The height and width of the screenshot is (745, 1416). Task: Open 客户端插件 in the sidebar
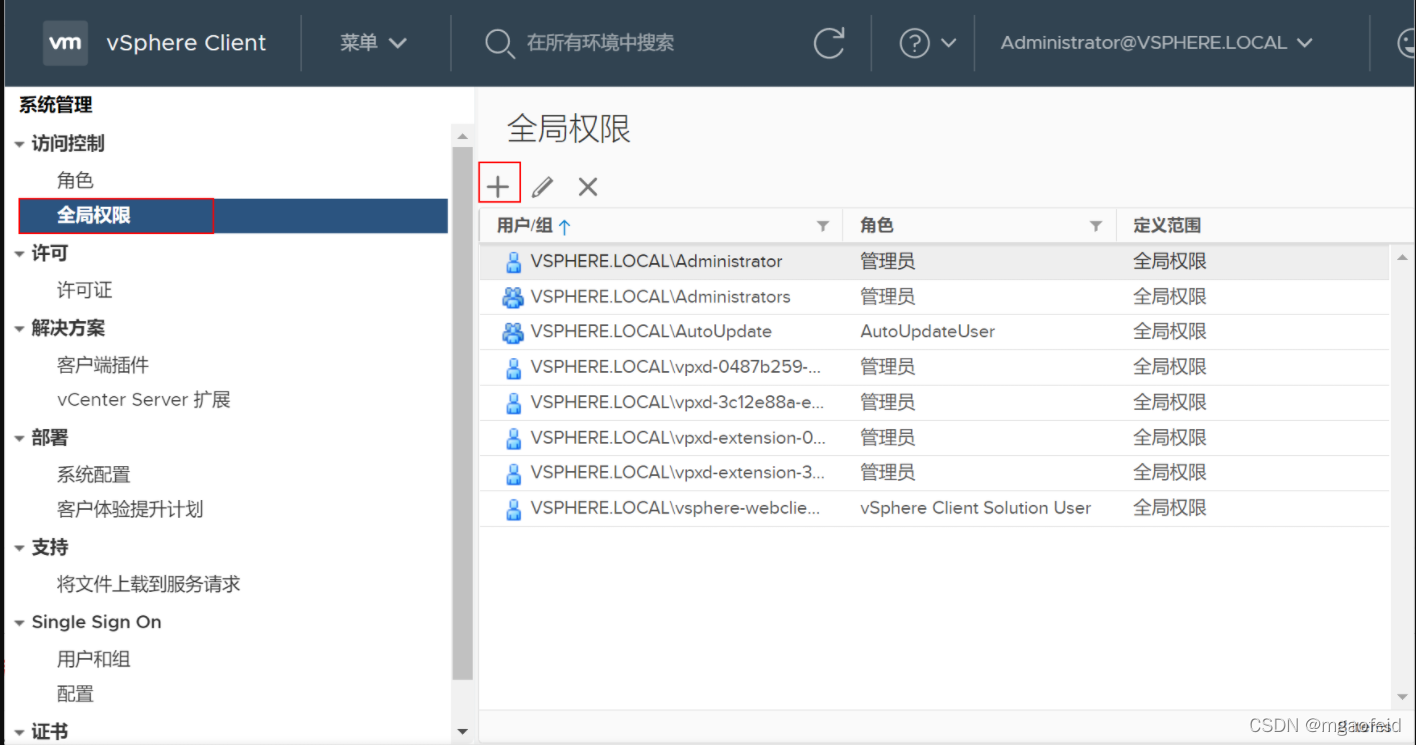coord(103,365)
